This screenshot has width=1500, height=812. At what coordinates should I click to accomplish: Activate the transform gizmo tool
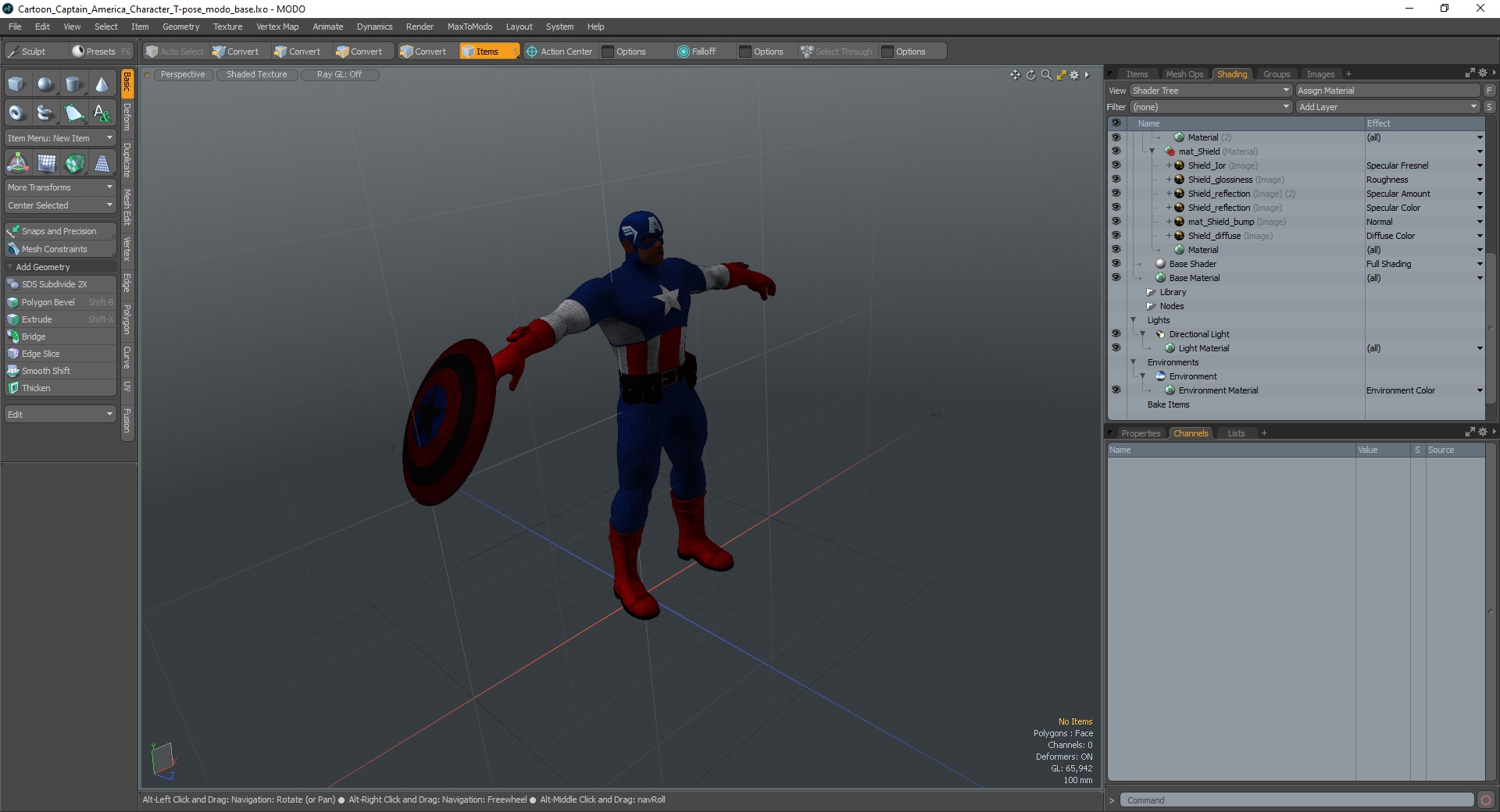point(17,163)
